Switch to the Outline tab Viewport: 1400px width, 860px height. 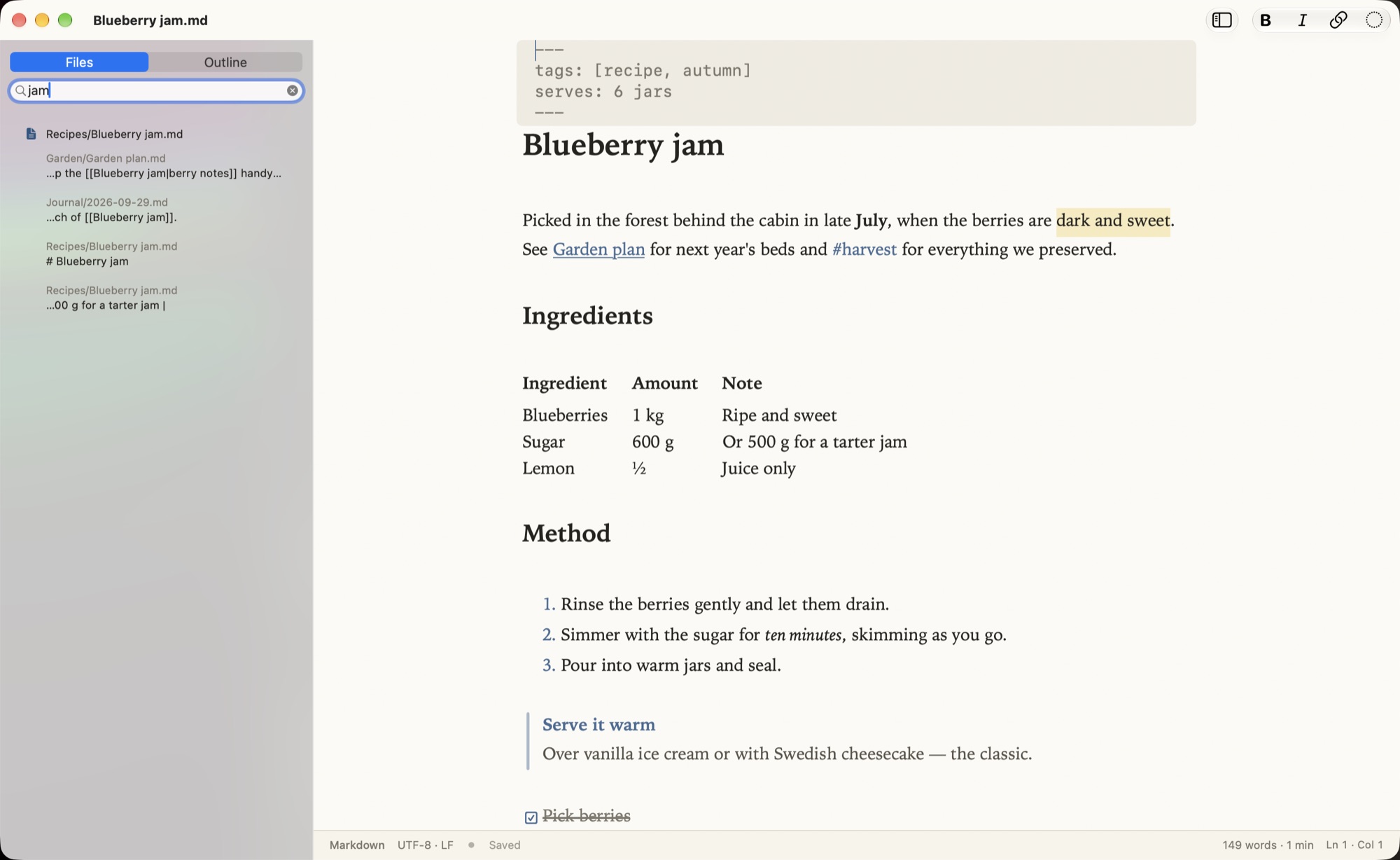(x=225, y=62)
